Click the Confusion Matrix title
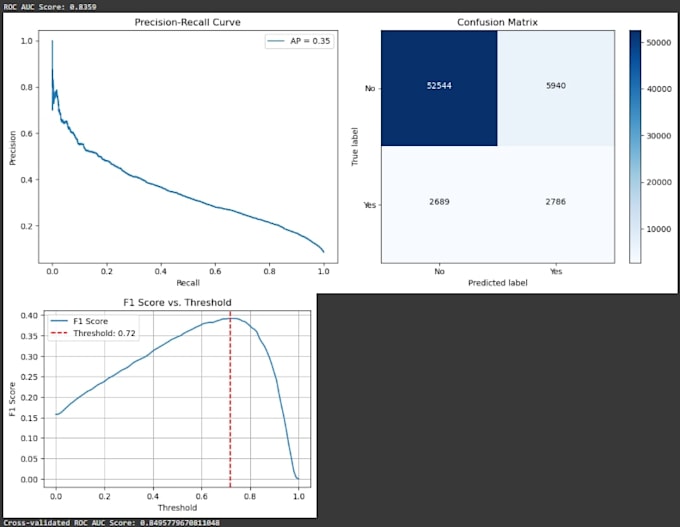Screen dimensions: 680x527 497,22
